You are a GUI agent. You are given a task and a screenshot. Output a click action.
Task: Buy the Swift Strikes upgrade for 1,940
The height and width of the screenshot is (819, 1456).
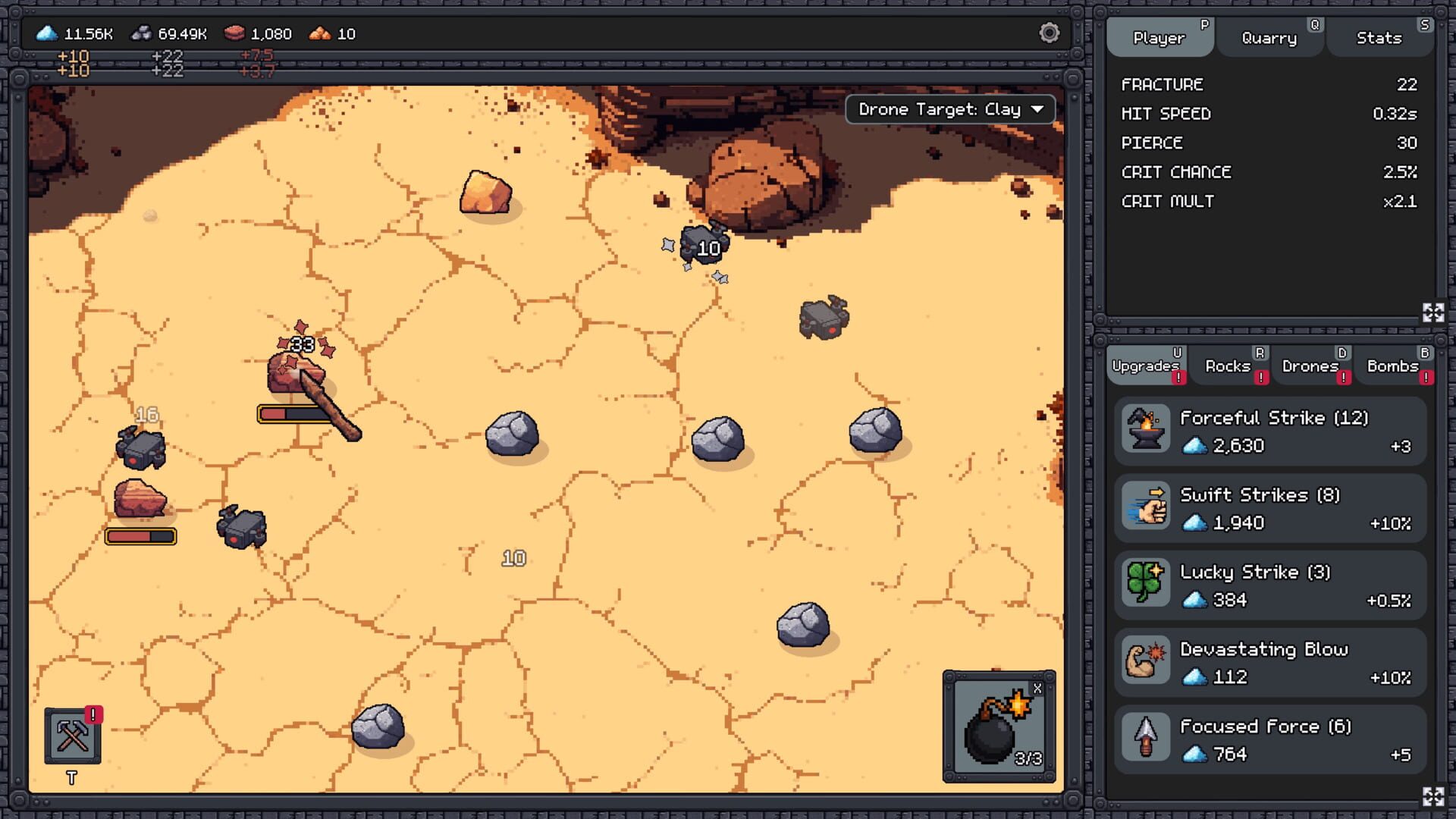pos(1270,507)
